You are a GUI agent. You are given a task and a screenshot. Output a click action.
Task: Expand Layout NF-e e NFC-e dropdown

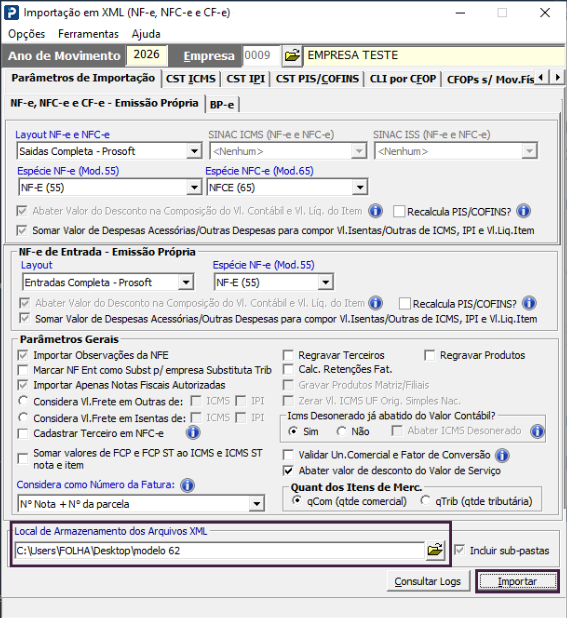[x=194, y=151]
